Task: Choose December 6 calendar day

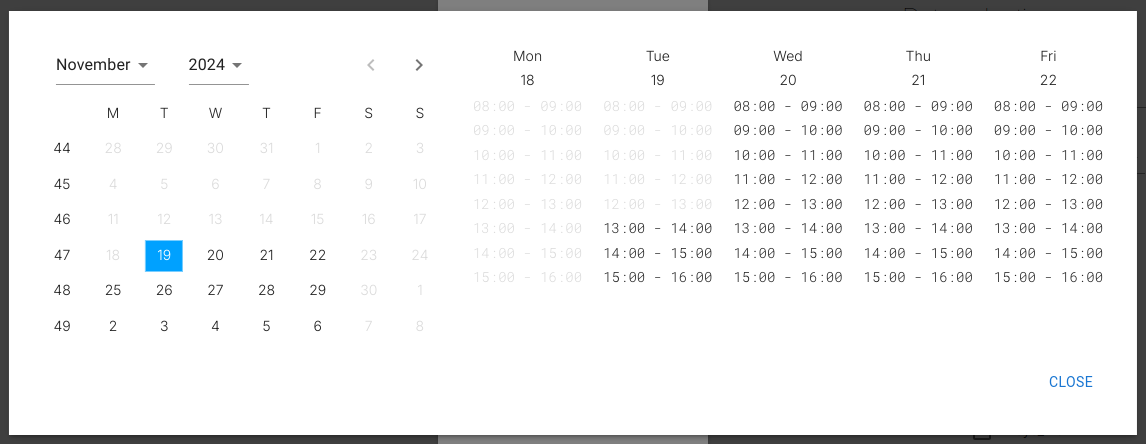Action: (x=317, y=326)
